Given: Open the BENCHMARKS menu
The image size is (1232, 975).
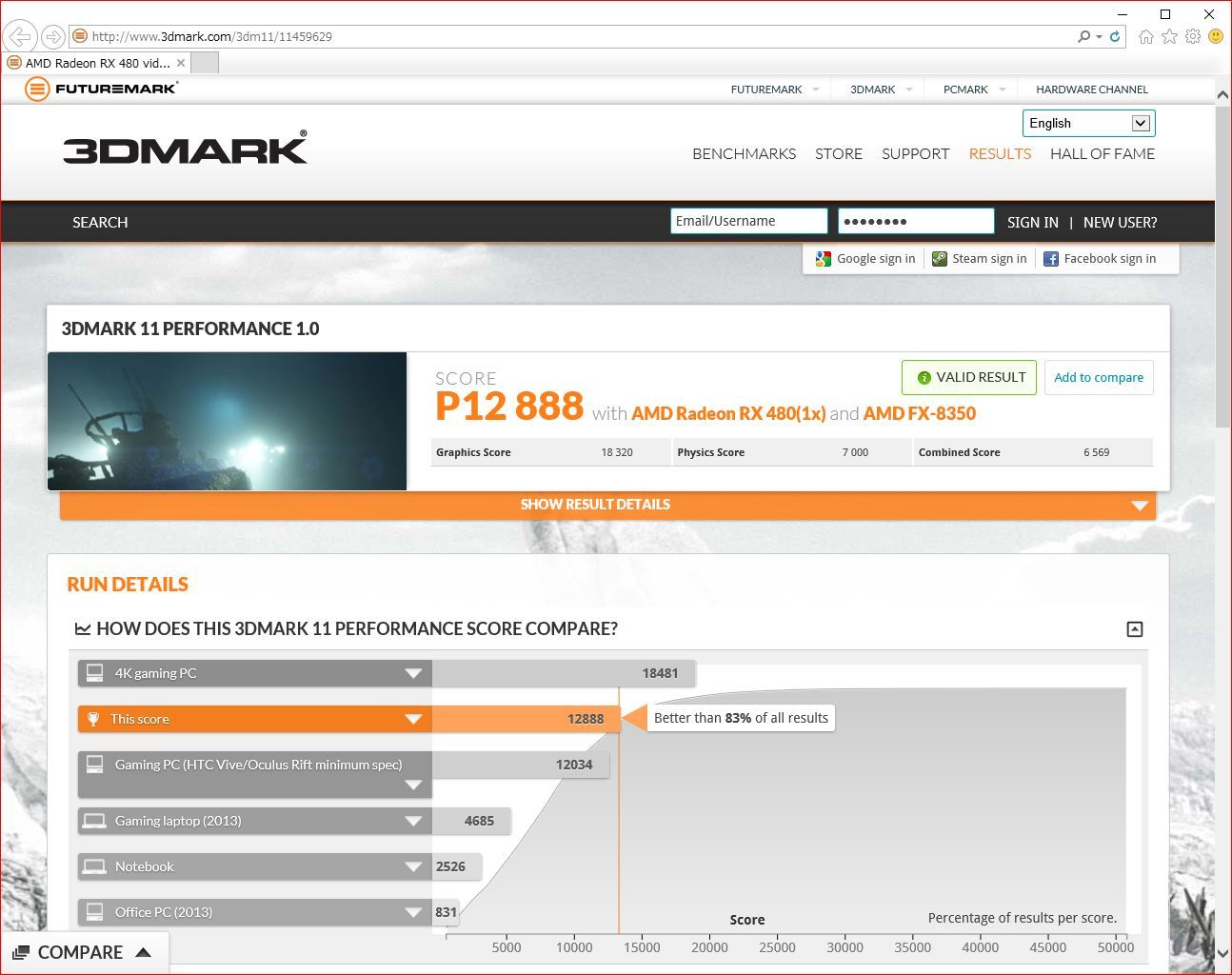Looking at the screenshot, I should click(744, 153).
